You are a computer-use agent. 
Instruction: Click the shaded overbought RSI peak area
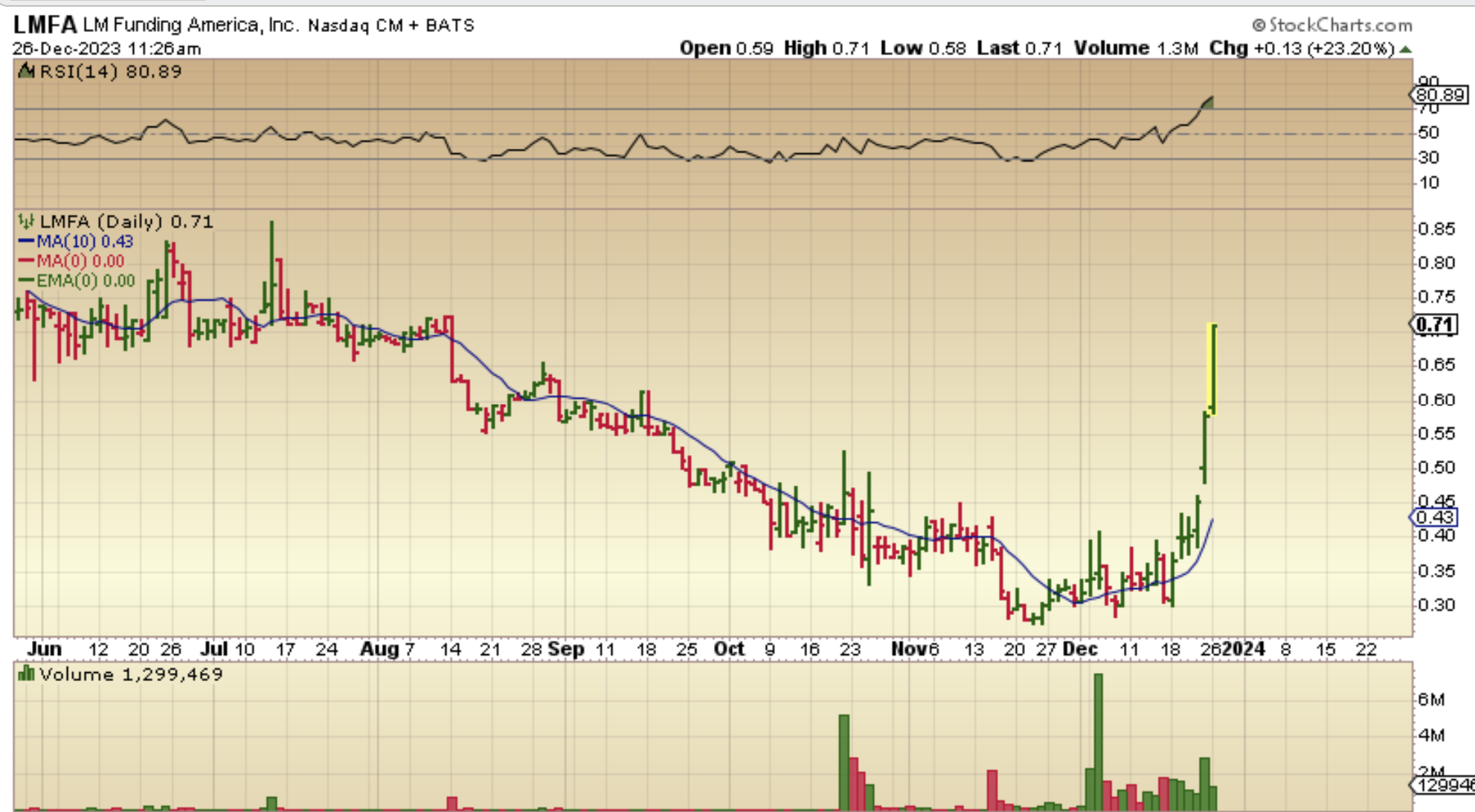pos(1209,103)
